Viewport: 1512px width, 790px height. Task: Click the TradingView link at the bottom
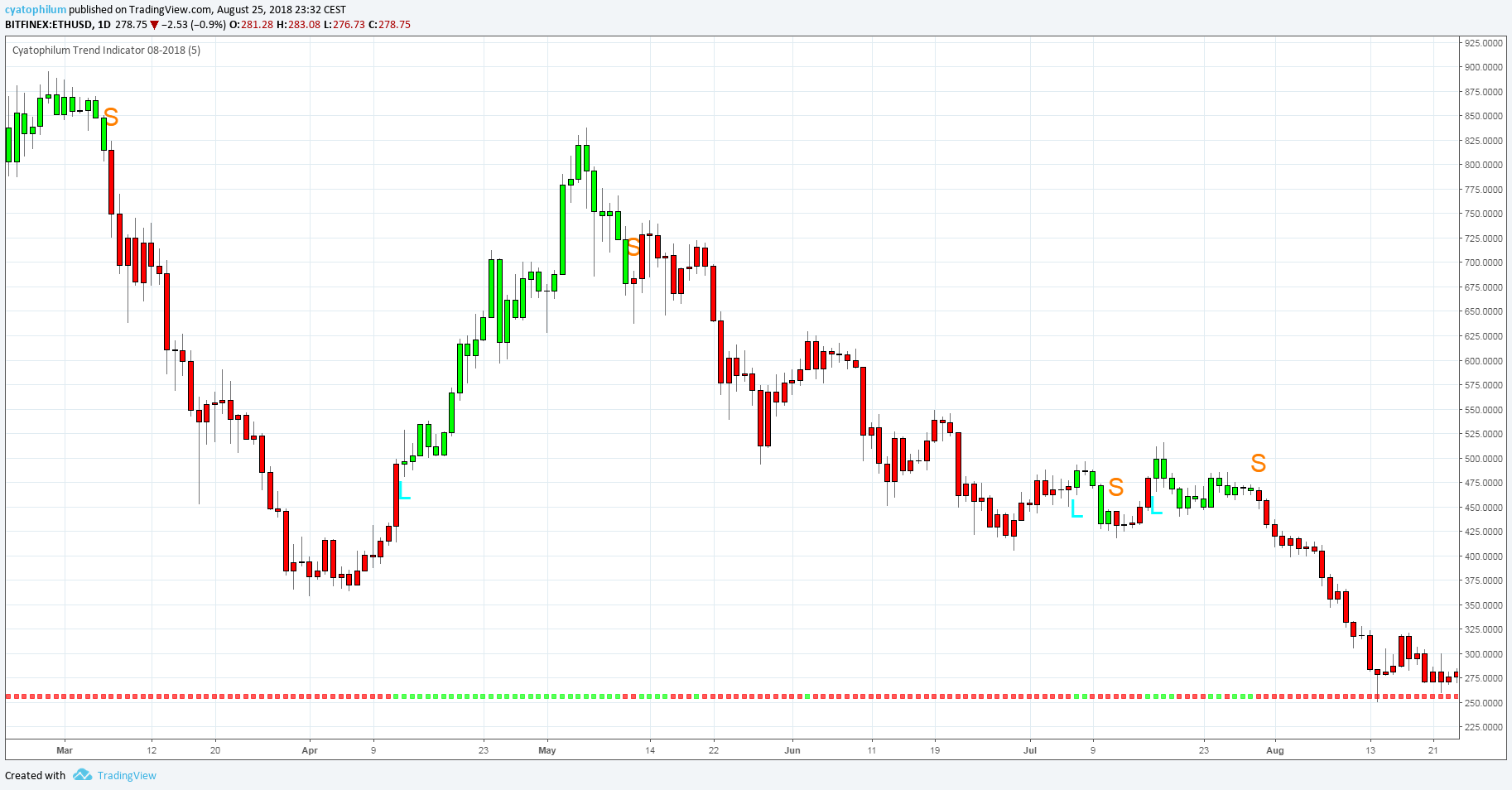[127, 775]
